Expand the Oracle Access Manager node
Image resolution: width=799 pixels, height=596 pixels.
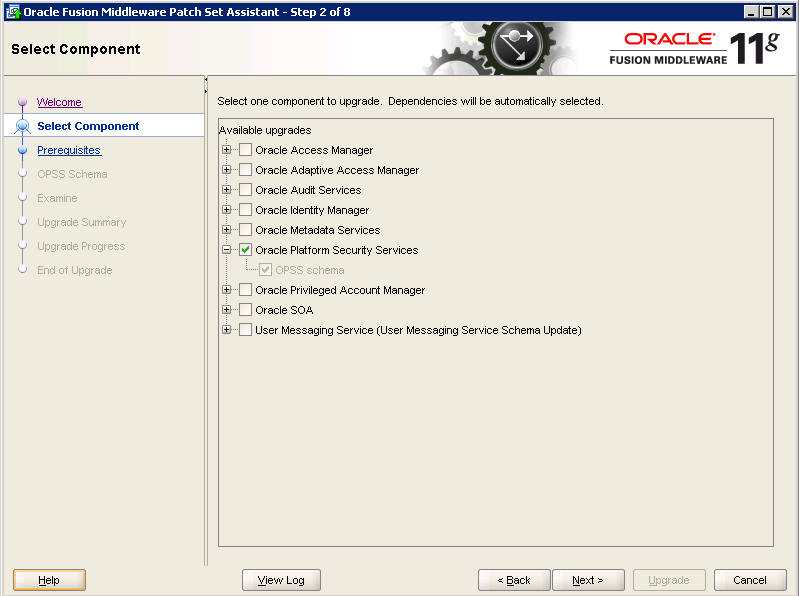coord(227,150)
